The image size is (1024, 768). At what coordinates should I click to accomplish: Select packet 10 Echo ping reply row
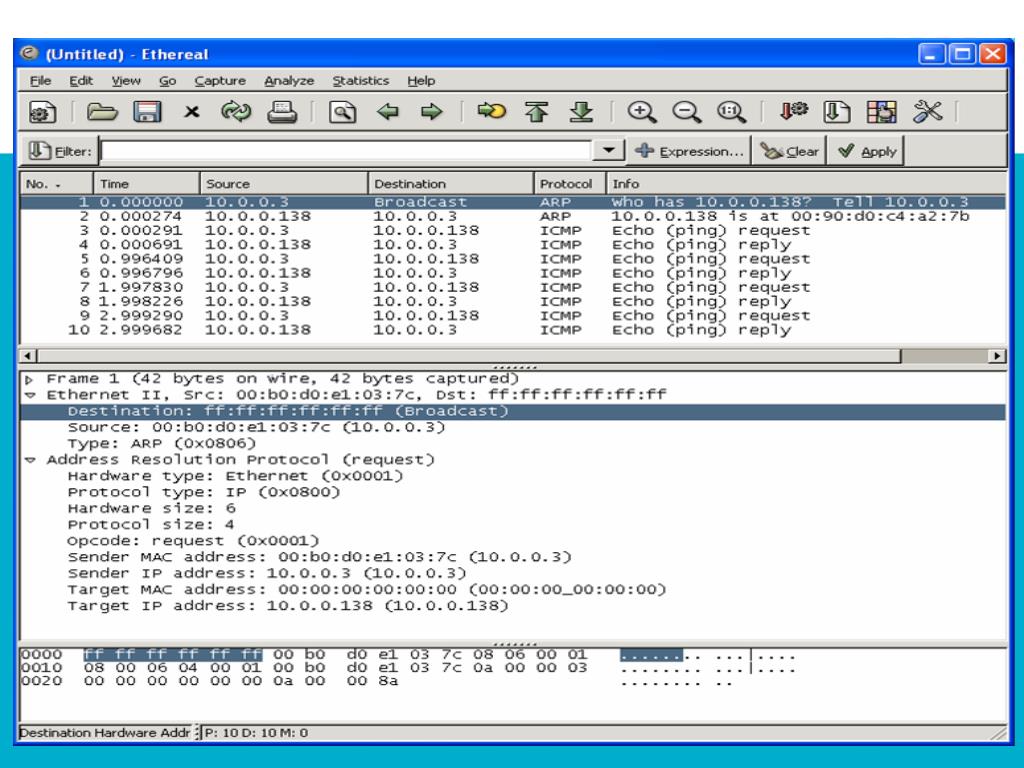point(513,330)
